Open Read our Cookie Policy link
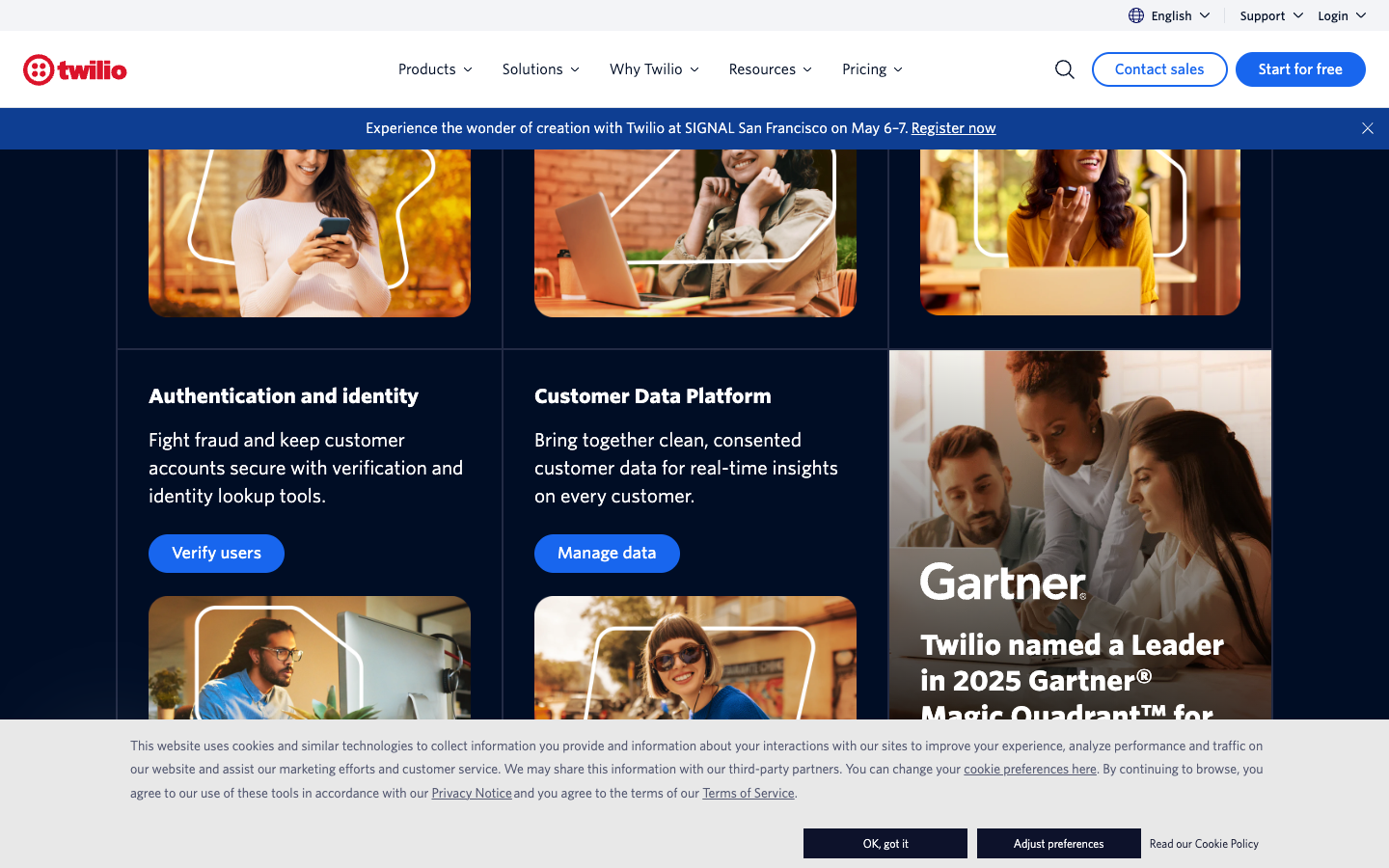Screen dimensions: 1389x868 pos(1204,844)
